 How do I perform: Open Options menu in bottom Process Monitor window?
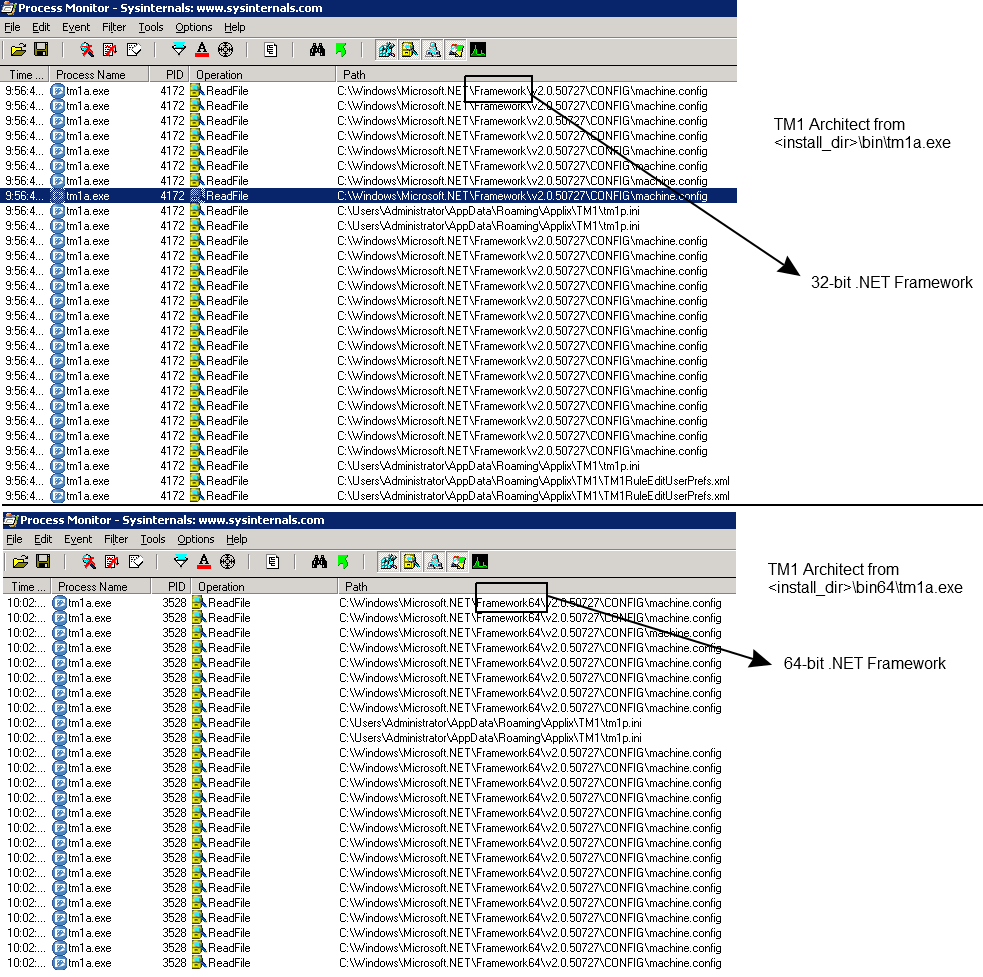click(196, 539)
